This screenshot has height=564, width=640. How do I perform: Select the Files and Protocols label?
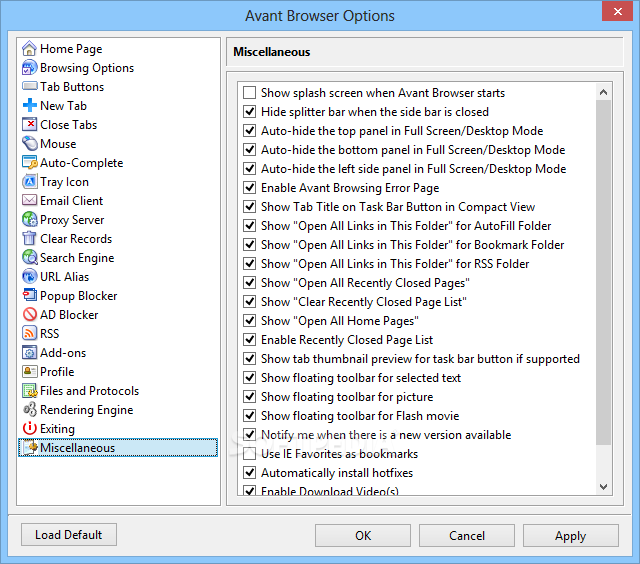coord(89,391)
